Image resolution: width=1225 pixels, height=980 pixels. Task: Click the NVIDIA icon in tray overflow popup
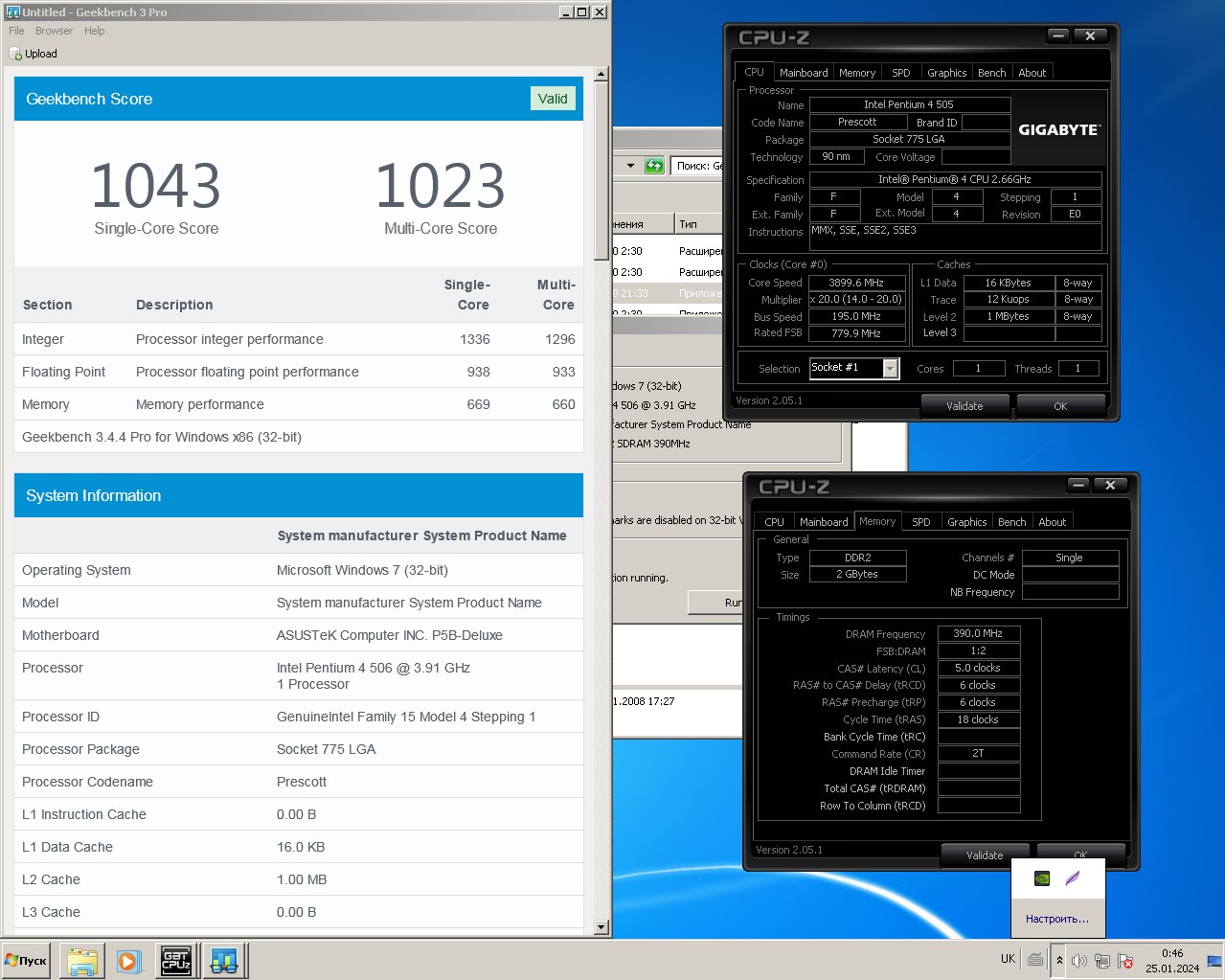[x=1041, y=877]
